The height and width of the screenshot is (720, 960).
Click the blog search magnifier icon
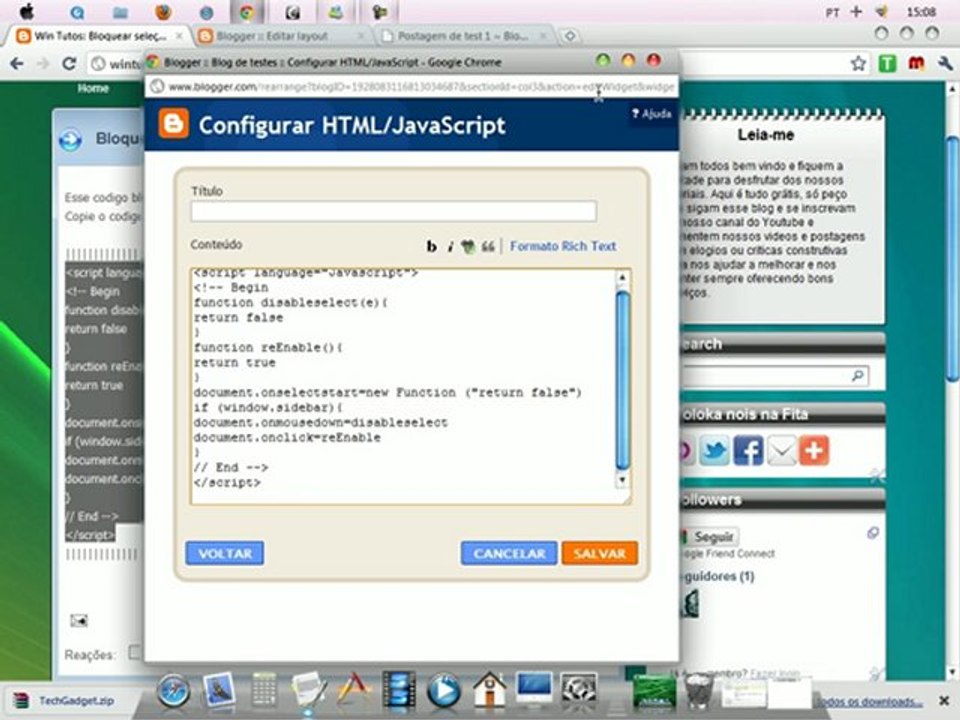click(857, 375)
